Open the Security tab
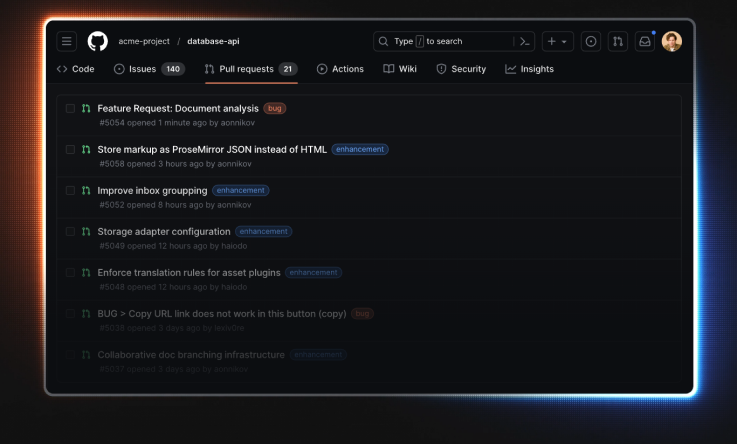The width and height of the screenshot is (737, 444). point(461,69)
